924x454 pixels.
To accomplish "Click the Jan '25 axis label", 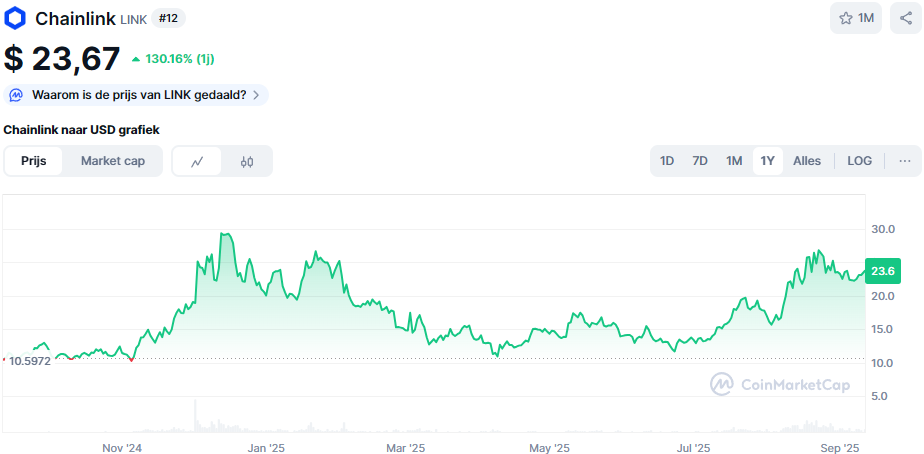I will (x=266, y=448).
